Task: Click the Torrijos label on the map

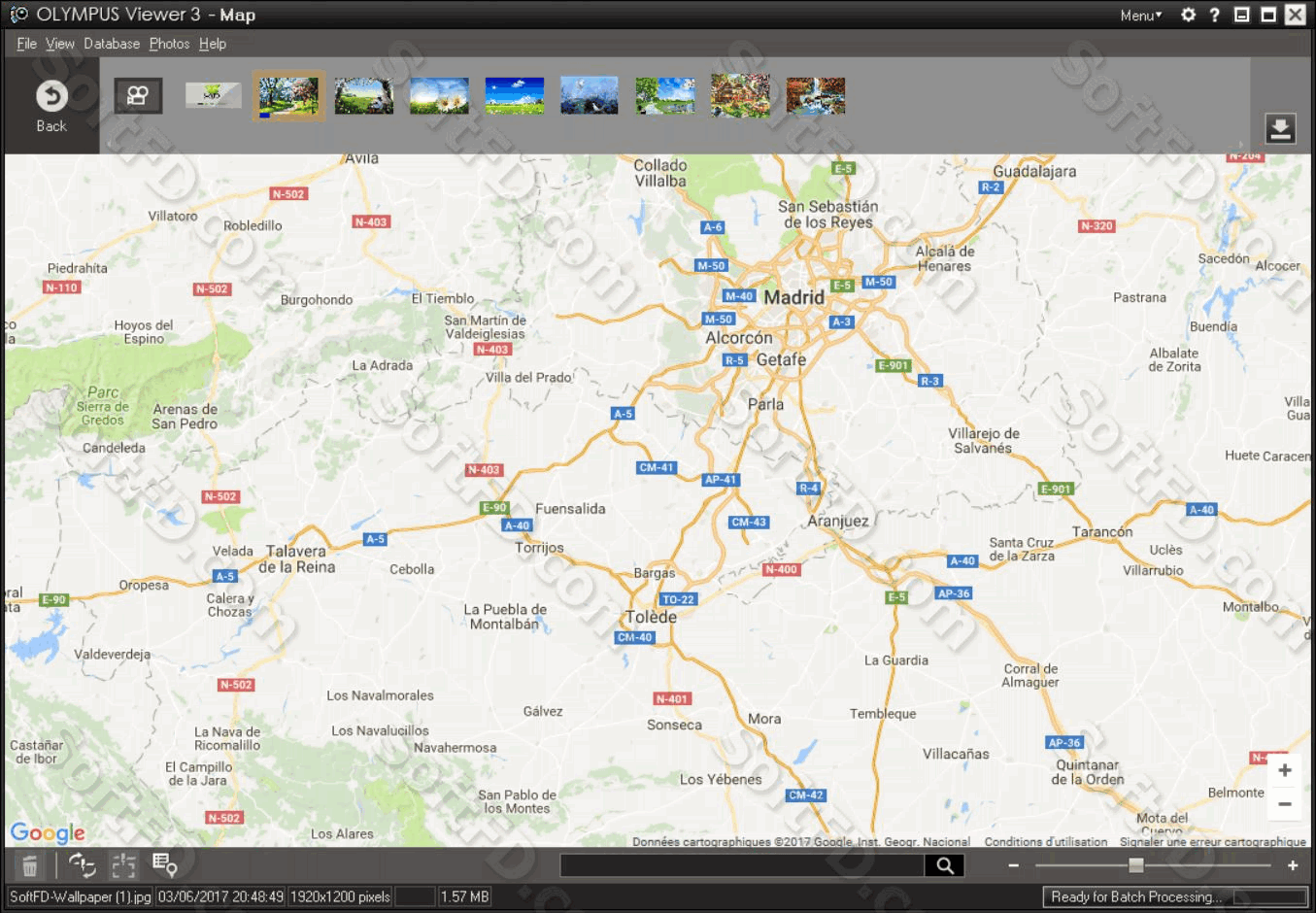Action: tap(540, 548)
